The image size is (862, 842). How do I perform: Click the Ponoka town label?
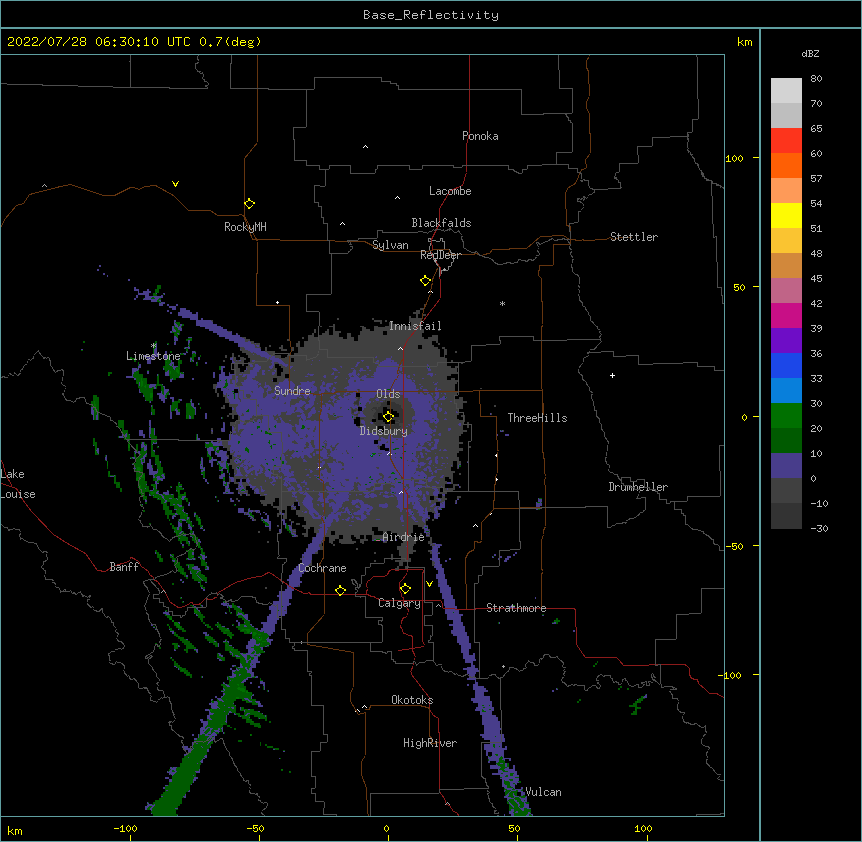point(480,136)
